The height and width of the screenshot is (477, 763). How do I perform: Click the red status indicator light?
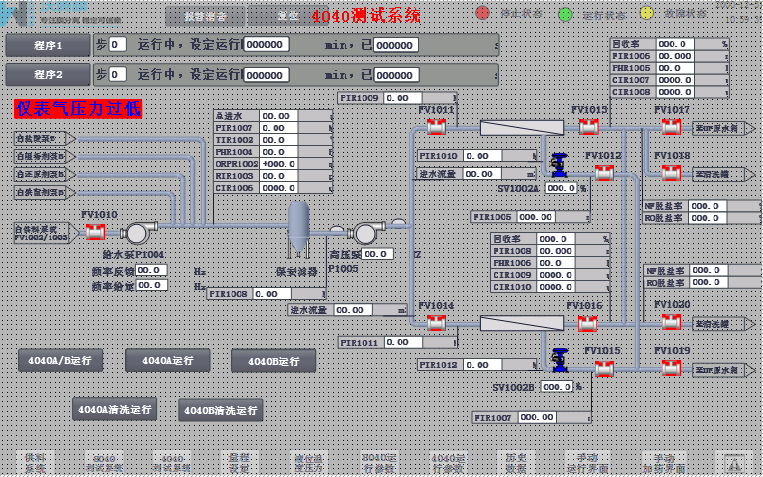click(x=482, y=14)
